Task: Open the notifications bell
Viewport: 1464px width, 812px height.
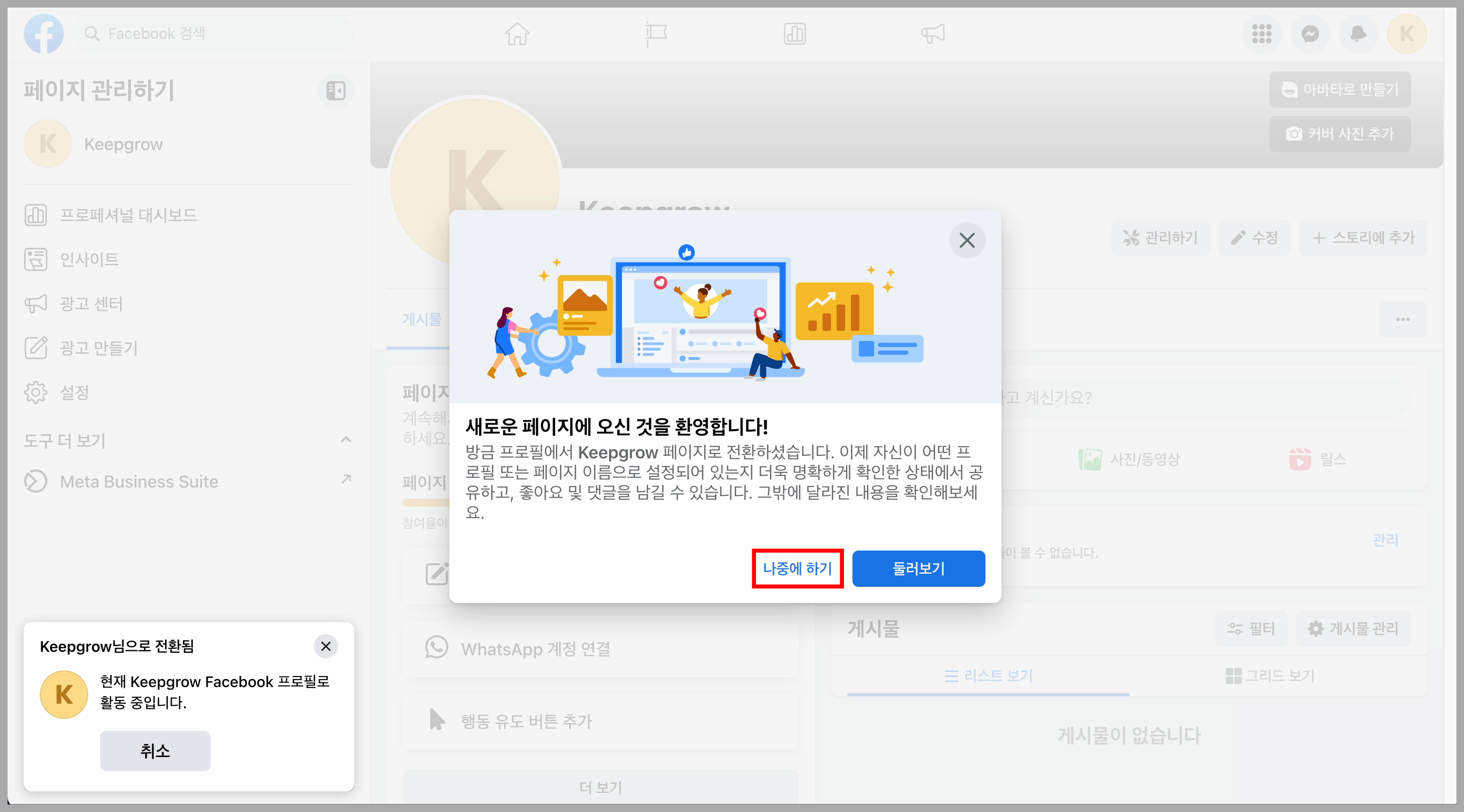Action: click(1358, 34)
